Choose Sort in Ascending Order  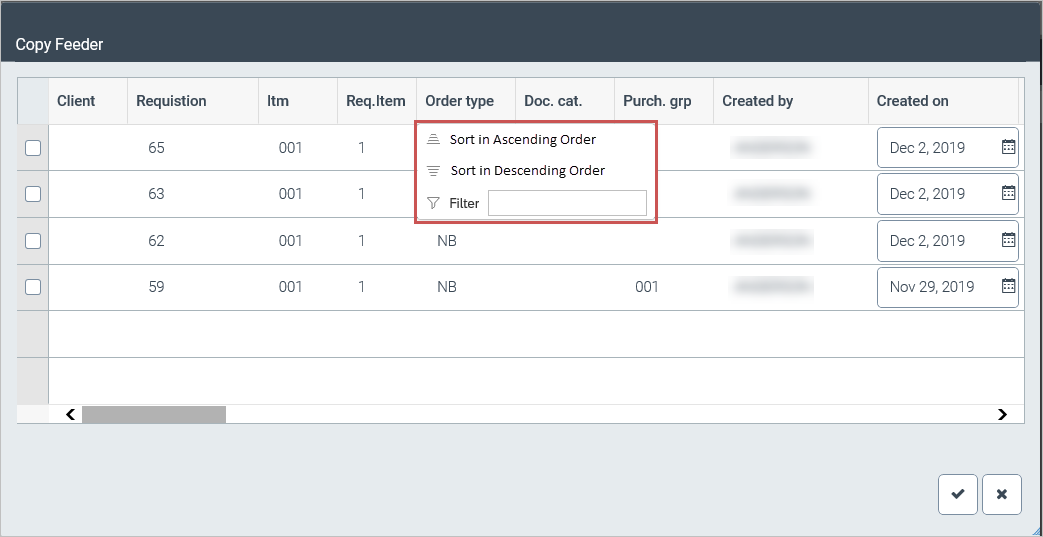(522, 140)
